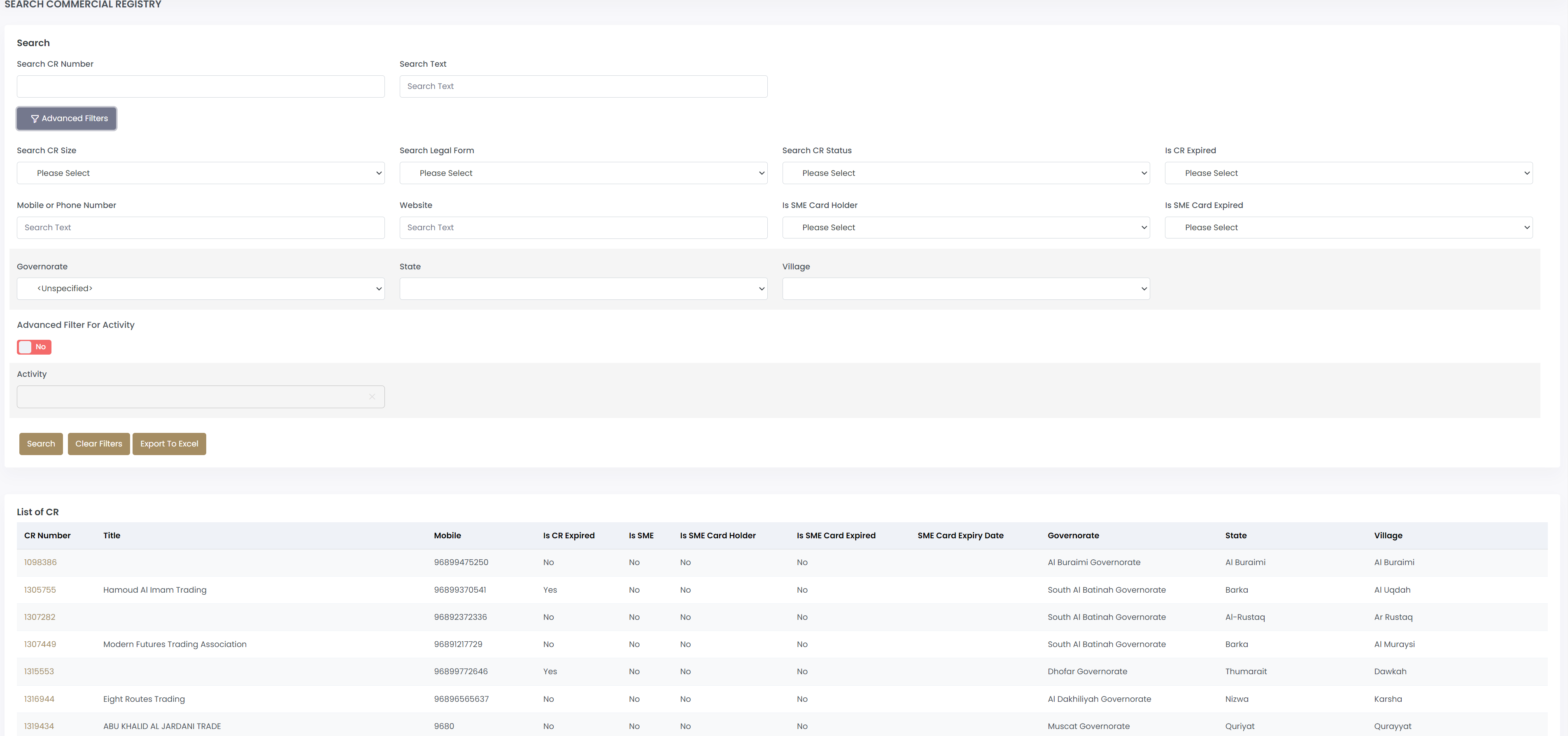1568x736 pixels.
Task: Select the Governorate dropdown showing Unspecified
Action: pyautogui.click(x=200, y=289)
